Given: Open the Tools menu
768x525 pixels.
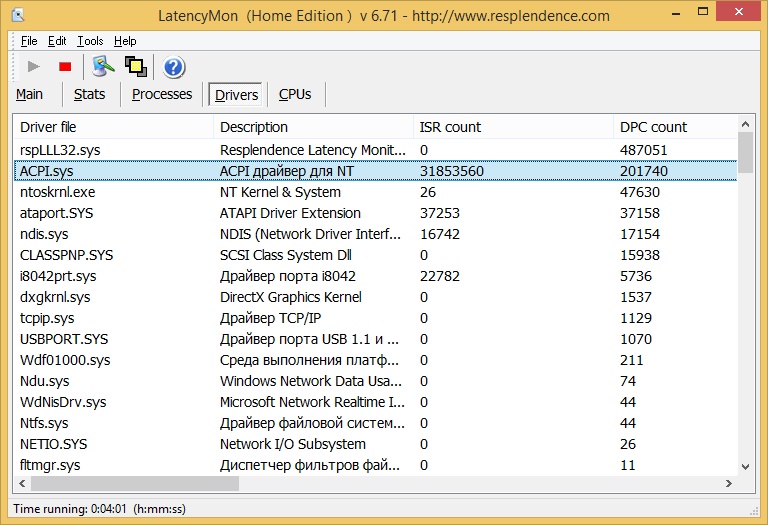Looking at the screenshot, I should [x=90, y=41].
